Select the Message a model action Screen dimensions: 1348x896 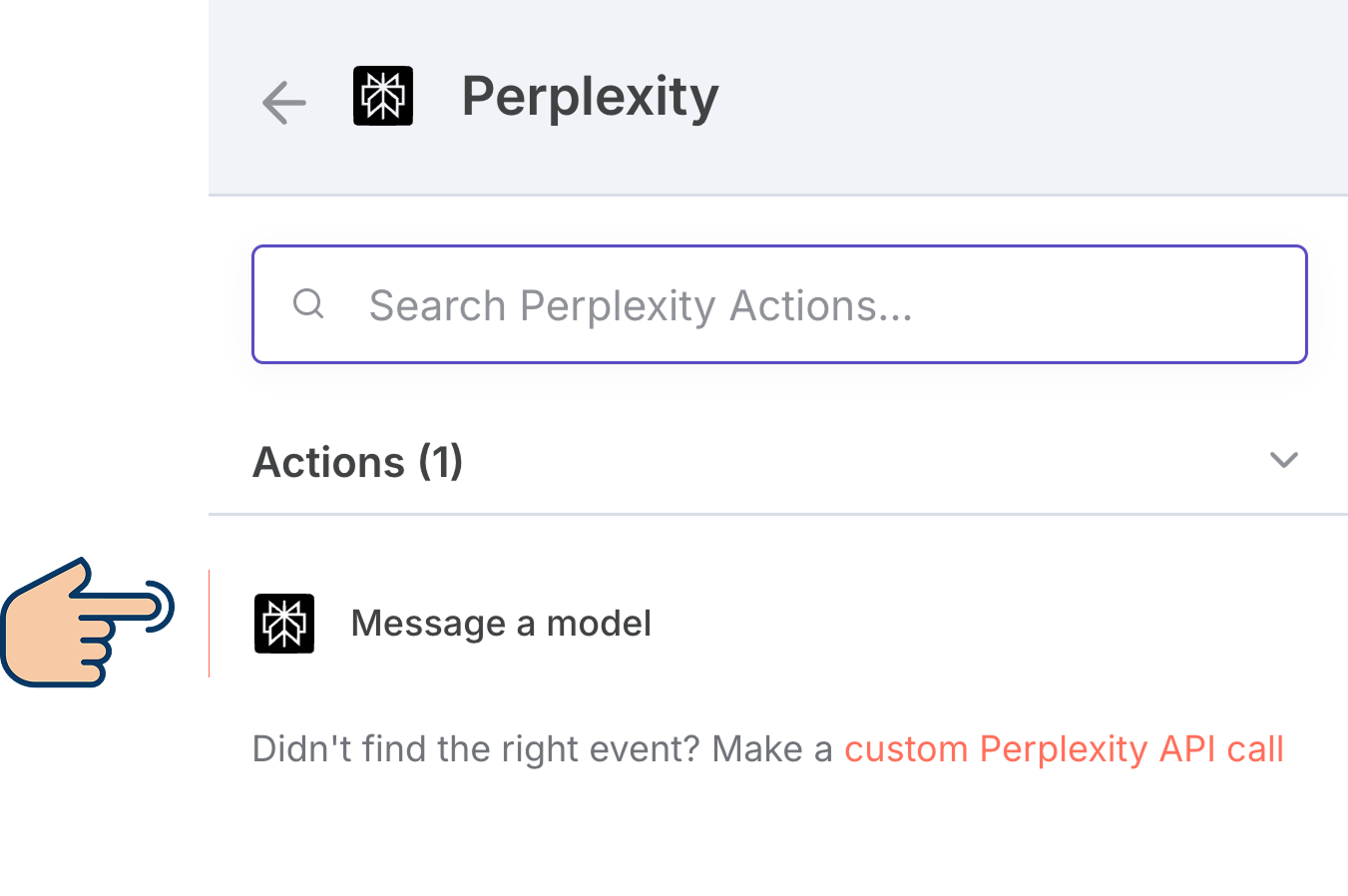pos(500,623)
